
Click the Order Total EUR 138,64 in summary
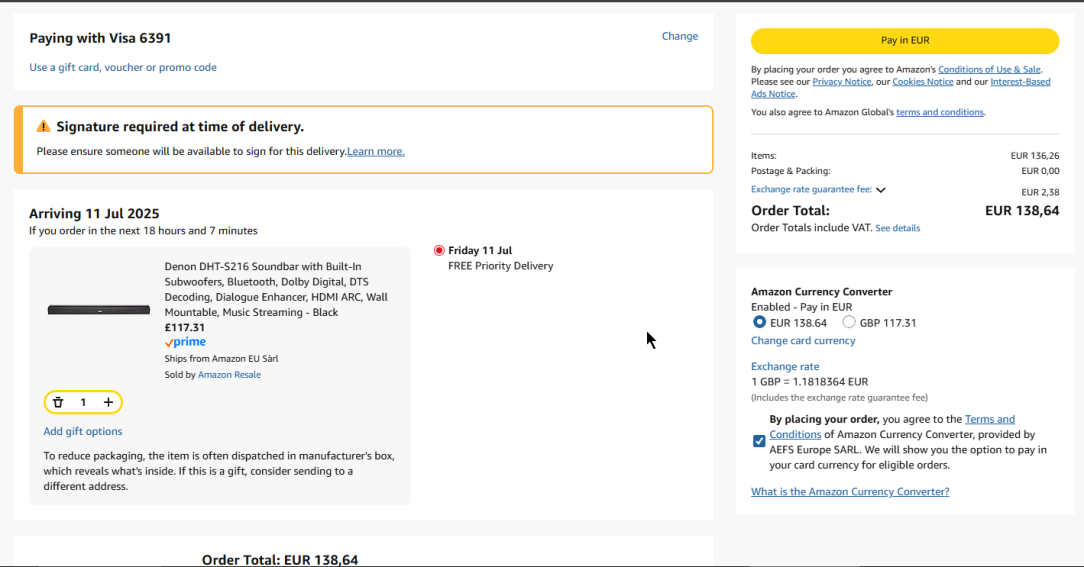[1022, 211]
